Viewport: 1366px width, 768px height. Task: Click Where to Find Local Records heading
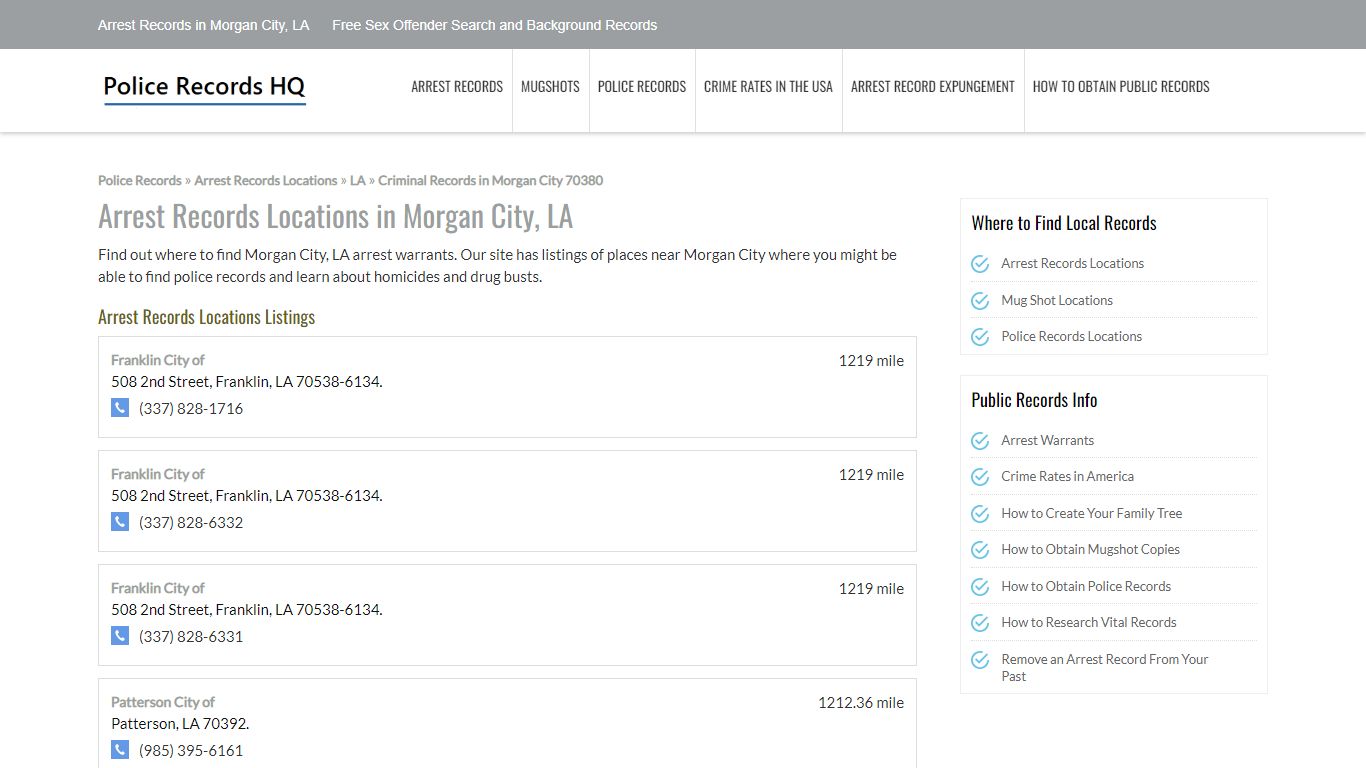tap(1064, 224)
